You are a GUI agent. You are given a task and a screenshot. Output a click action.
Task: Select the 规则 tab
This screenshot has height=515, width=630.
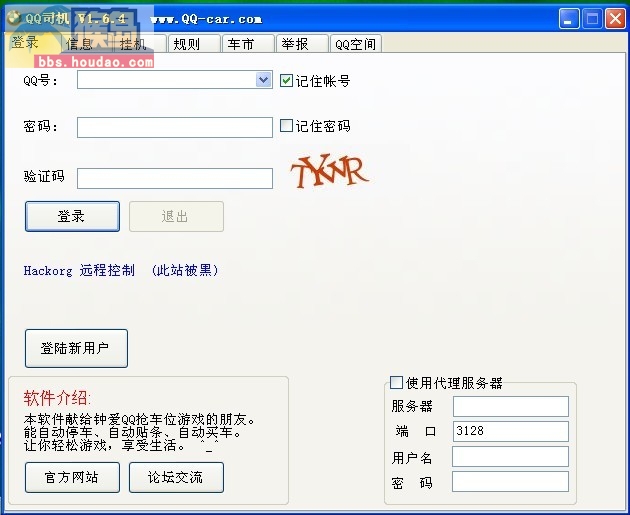coord(194,43)
